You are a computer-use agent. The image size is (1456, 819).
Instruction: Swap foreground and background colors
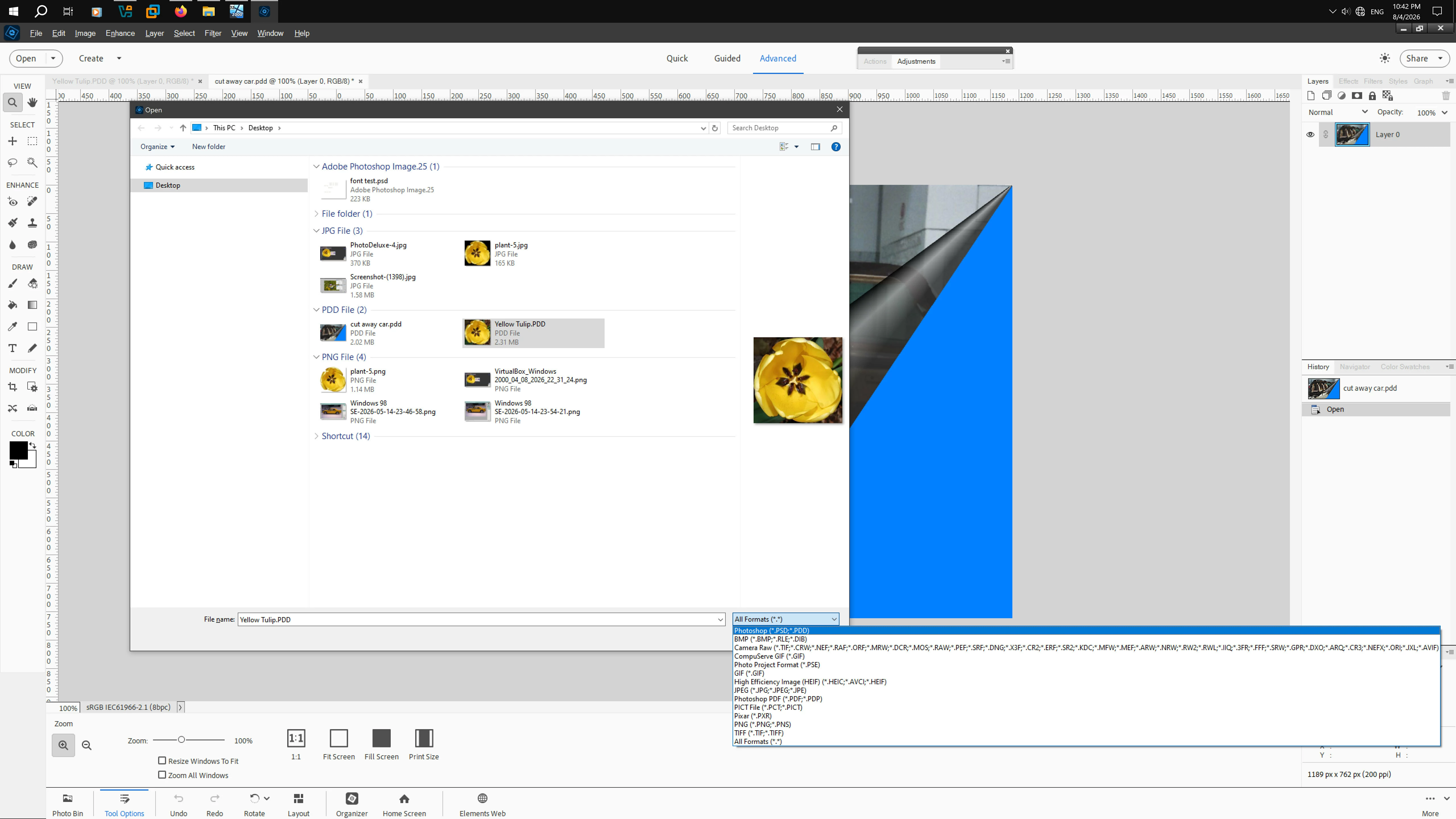click(x=33, y=446)
